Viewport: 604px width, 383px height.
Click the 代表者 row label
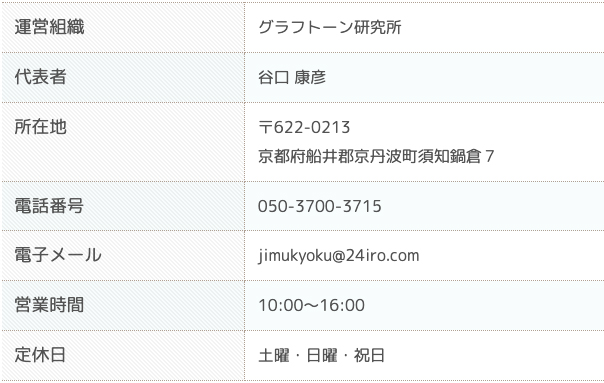(123, 77)
